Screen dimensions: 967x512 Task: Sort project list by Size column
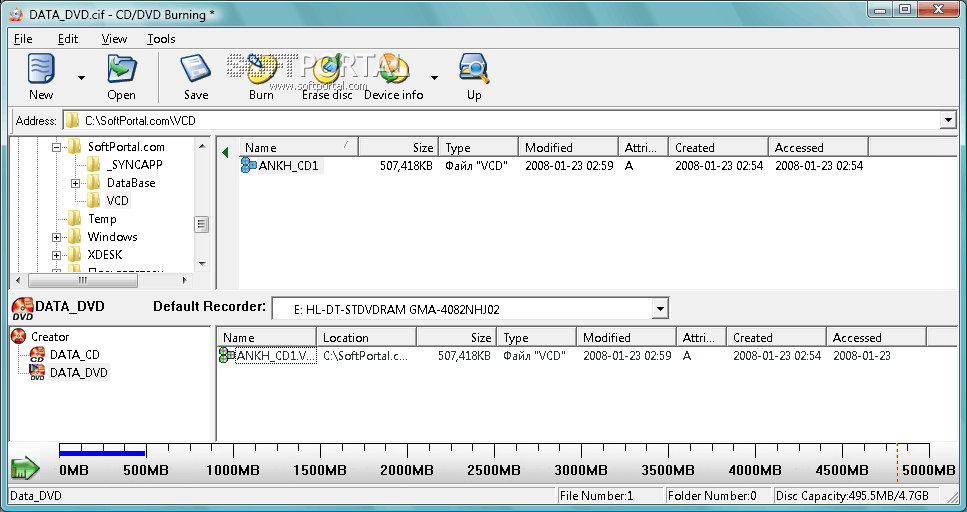pos(456,337)
